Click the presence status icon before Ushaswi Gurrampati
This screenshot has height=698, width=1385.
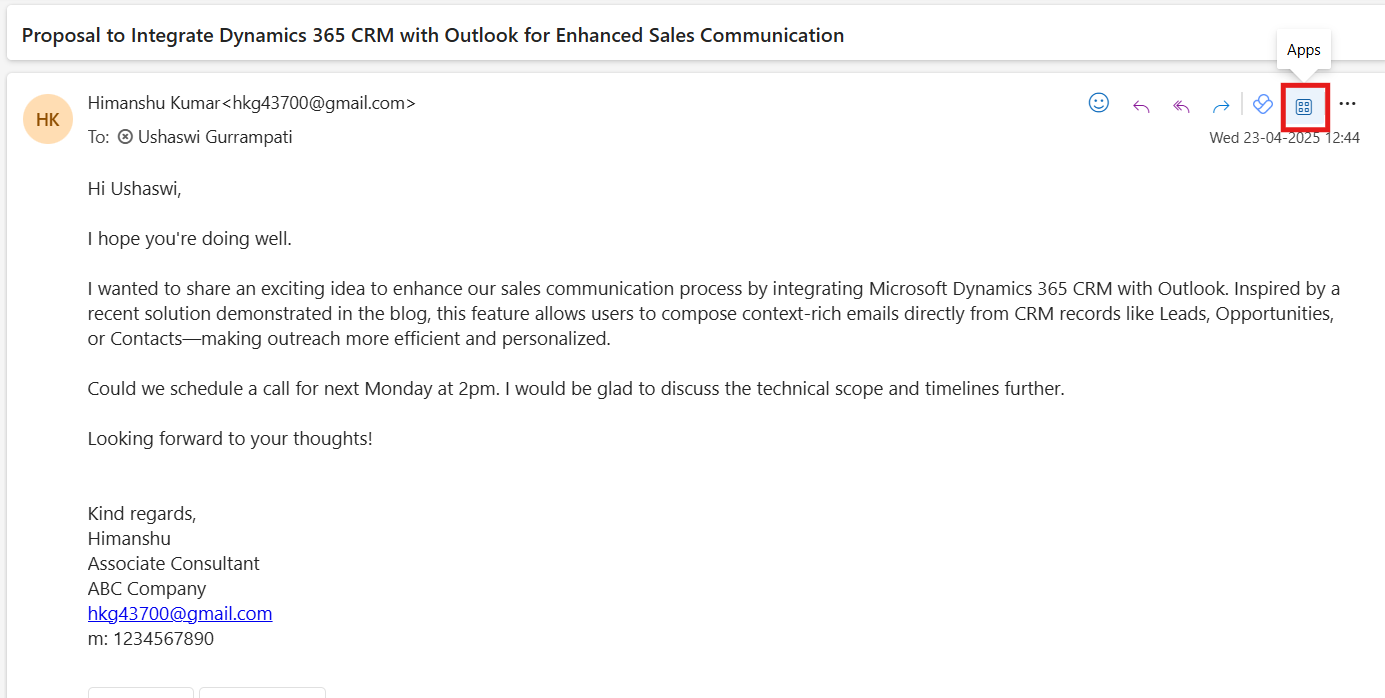(125, 137)
